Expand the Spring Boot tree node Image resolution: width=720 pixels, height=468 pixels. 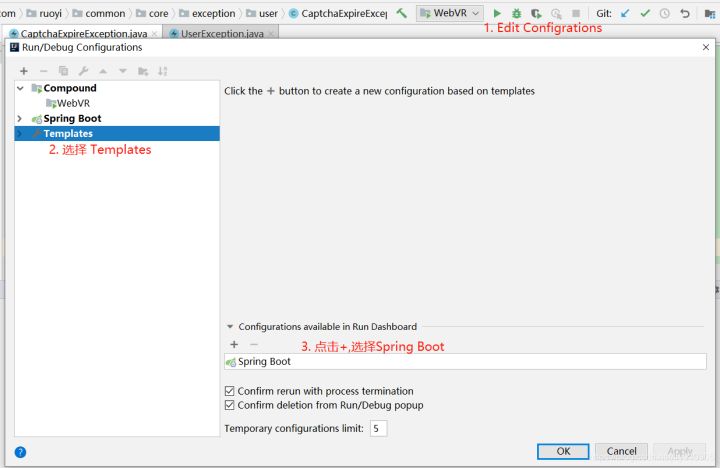pyautogui.click(x=20, y=118)
